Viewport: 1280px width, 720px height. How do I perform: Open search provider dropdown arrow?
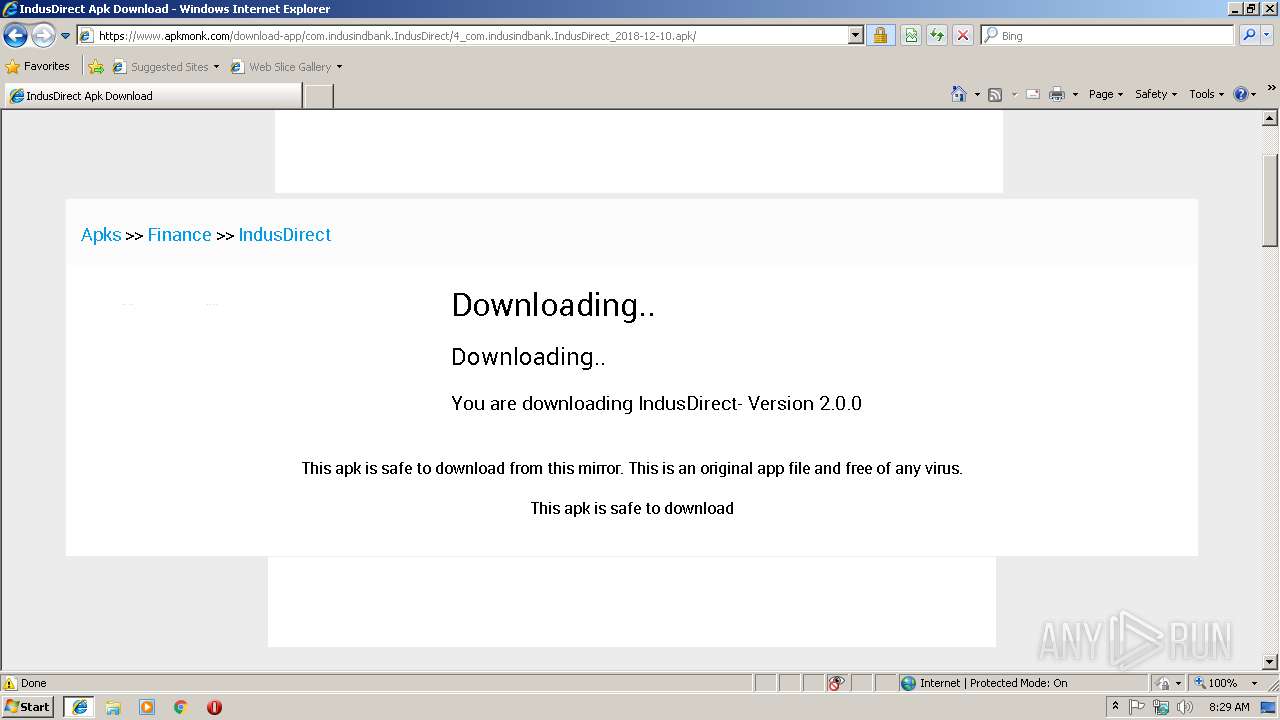point(1267,36)
